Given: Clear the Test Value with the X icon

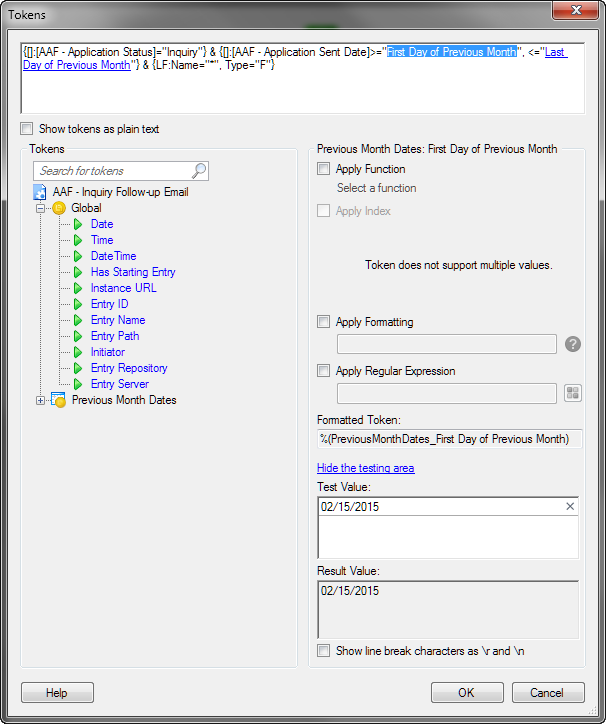Looking at the screenshot, I should click(570, 507).
